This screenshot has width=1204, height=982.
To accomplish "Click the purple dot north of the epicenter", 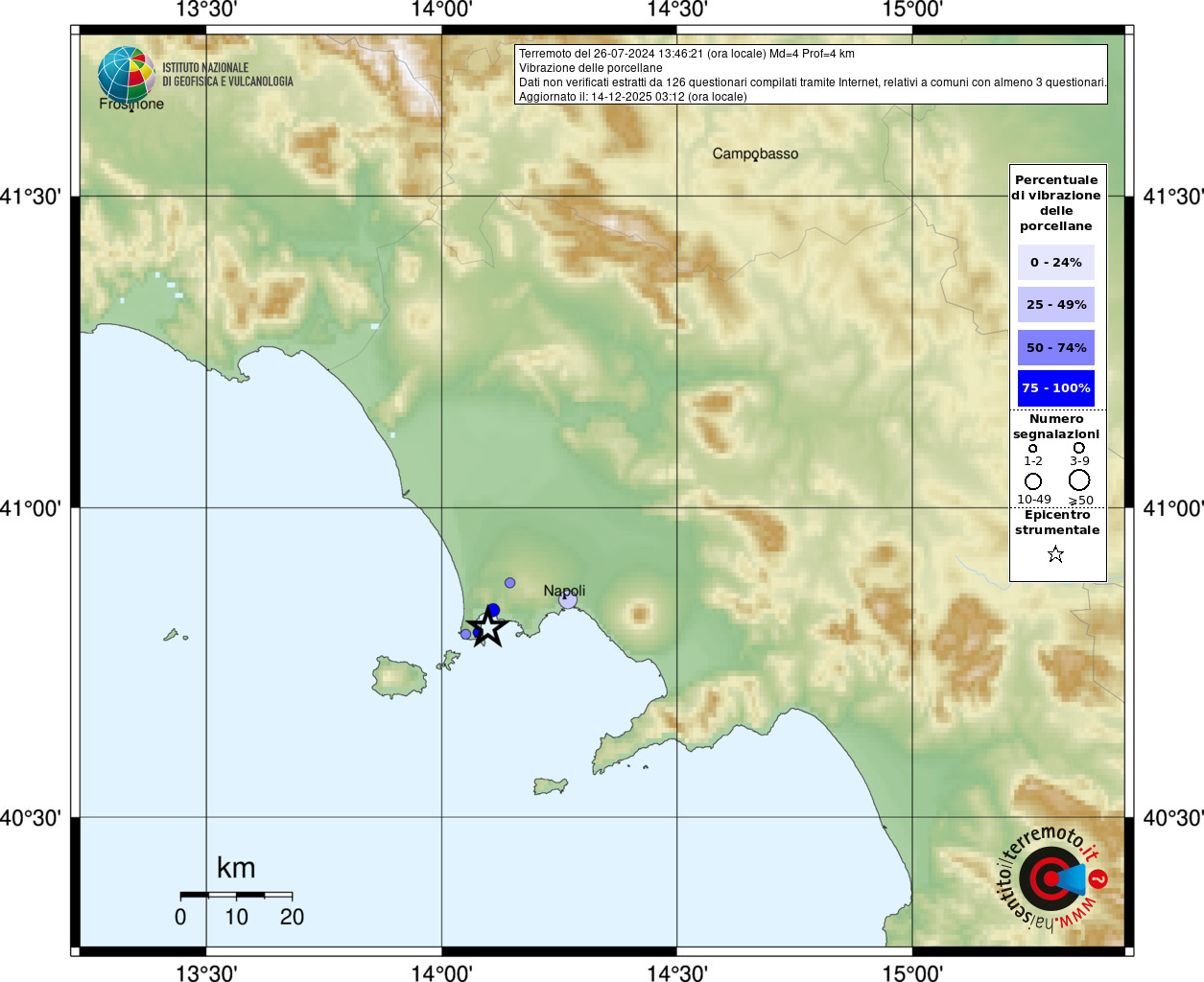I will (509, 583).
